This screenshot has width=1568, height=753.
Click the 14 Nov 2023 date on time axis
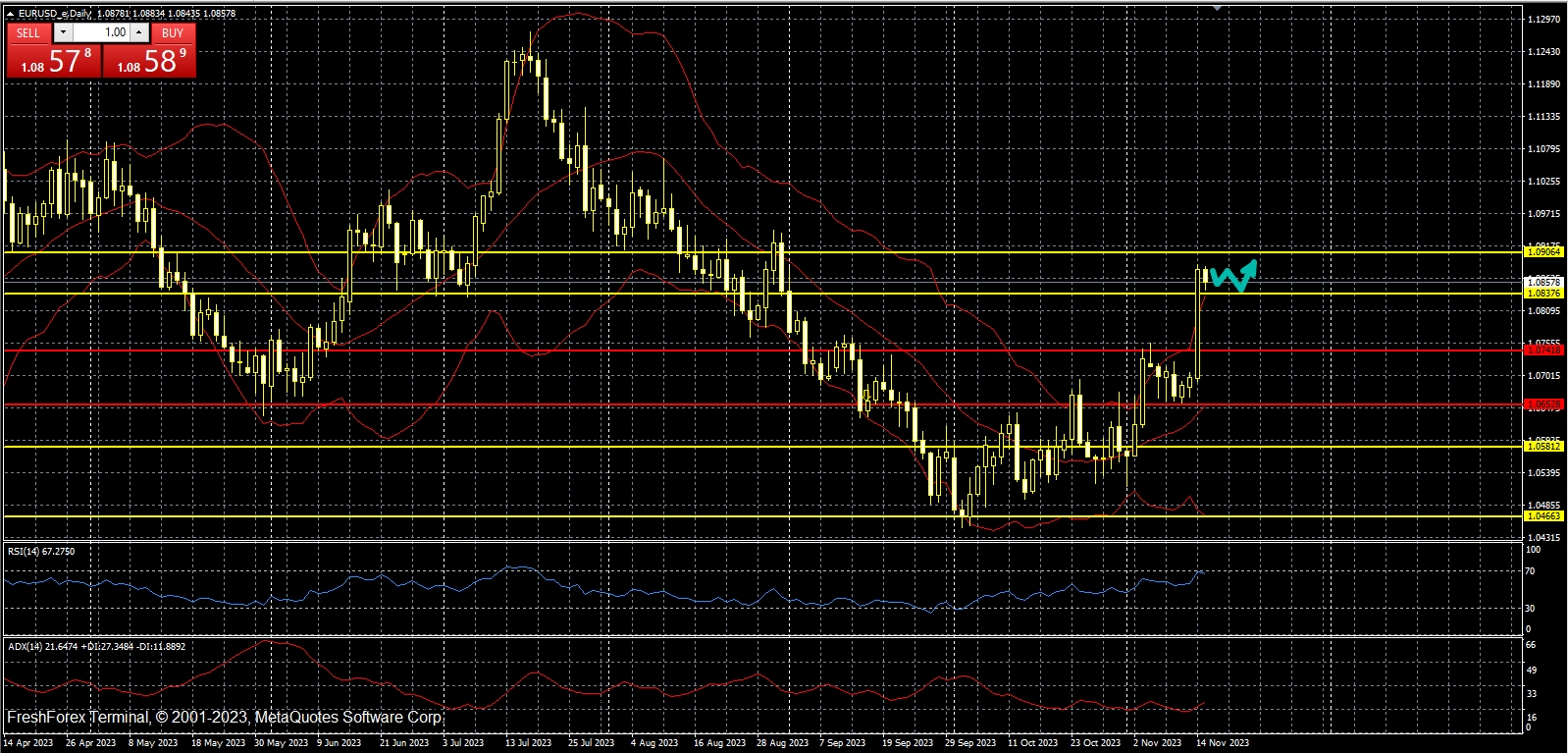click(1222, 743)
